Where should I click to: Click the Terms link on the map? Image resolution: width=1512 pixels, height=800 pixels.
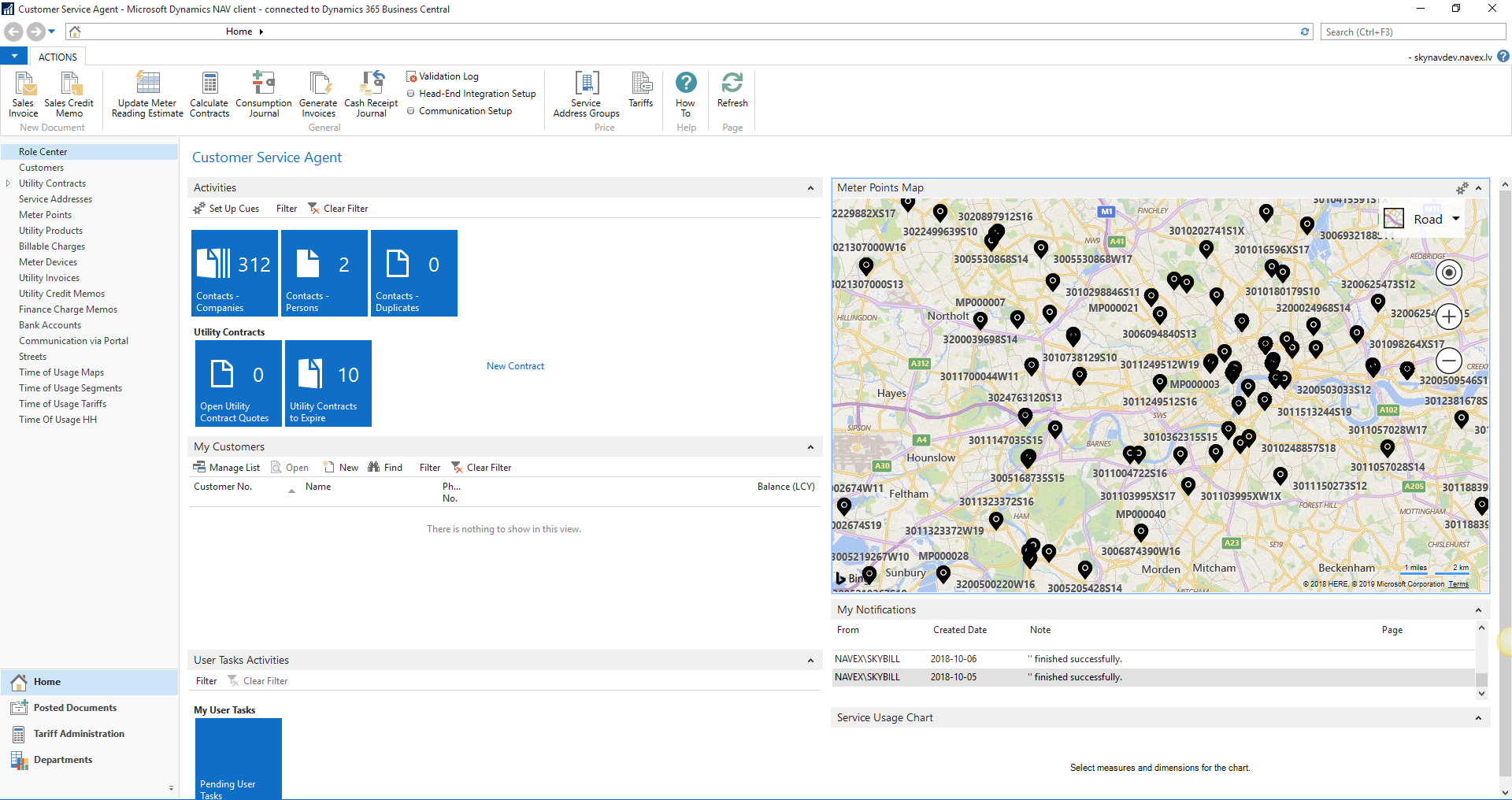[1458, 584]
